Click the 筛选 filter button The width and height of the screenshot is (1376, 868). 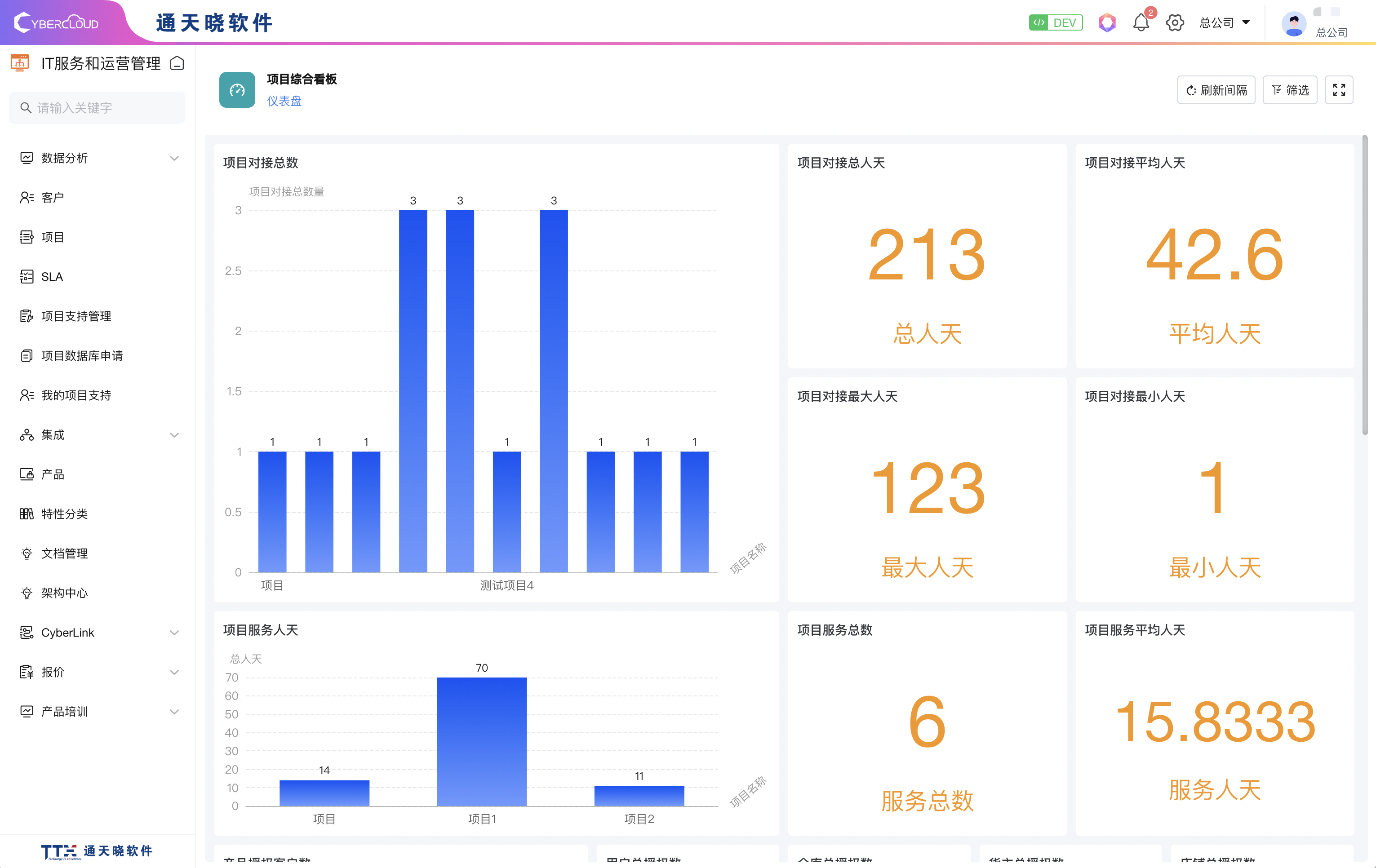1290,90
